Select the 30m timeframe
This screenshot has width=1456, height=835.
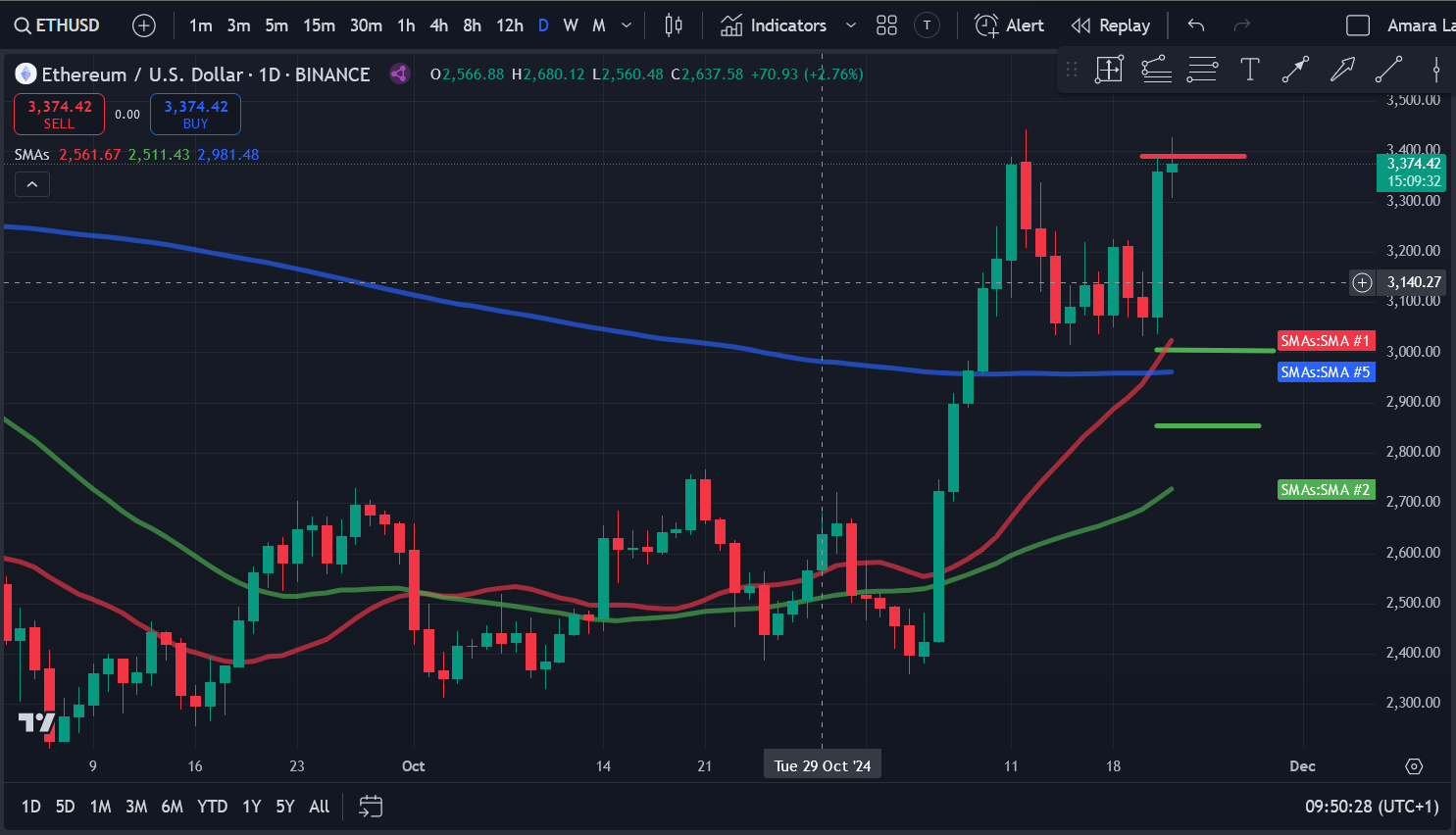tap(366, 25)
